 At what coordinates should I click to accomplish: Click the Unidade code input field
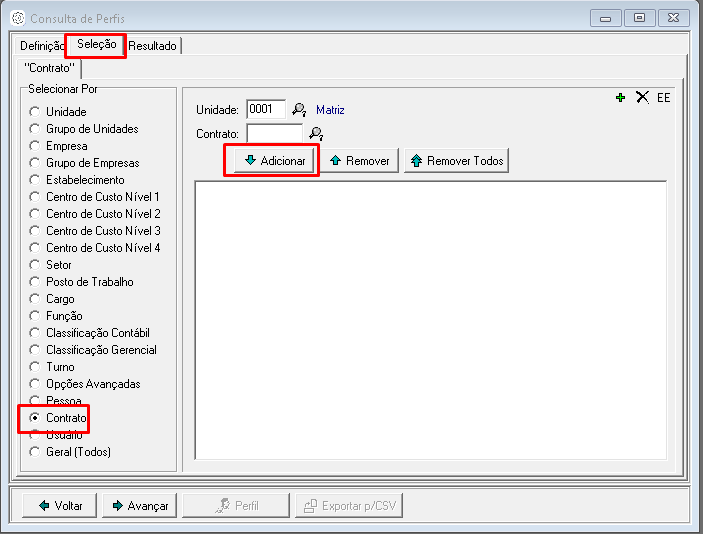pyautogui.click(x=265, y=109)
